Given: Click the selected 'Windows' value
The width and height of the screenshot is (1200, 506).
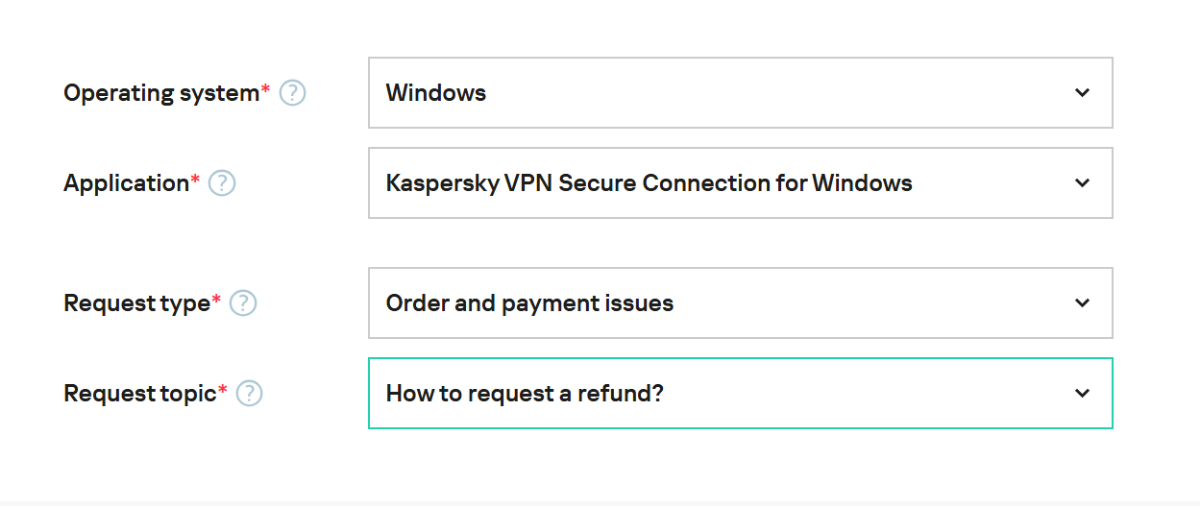Looking at the screenshot, I should pos(436,93).
